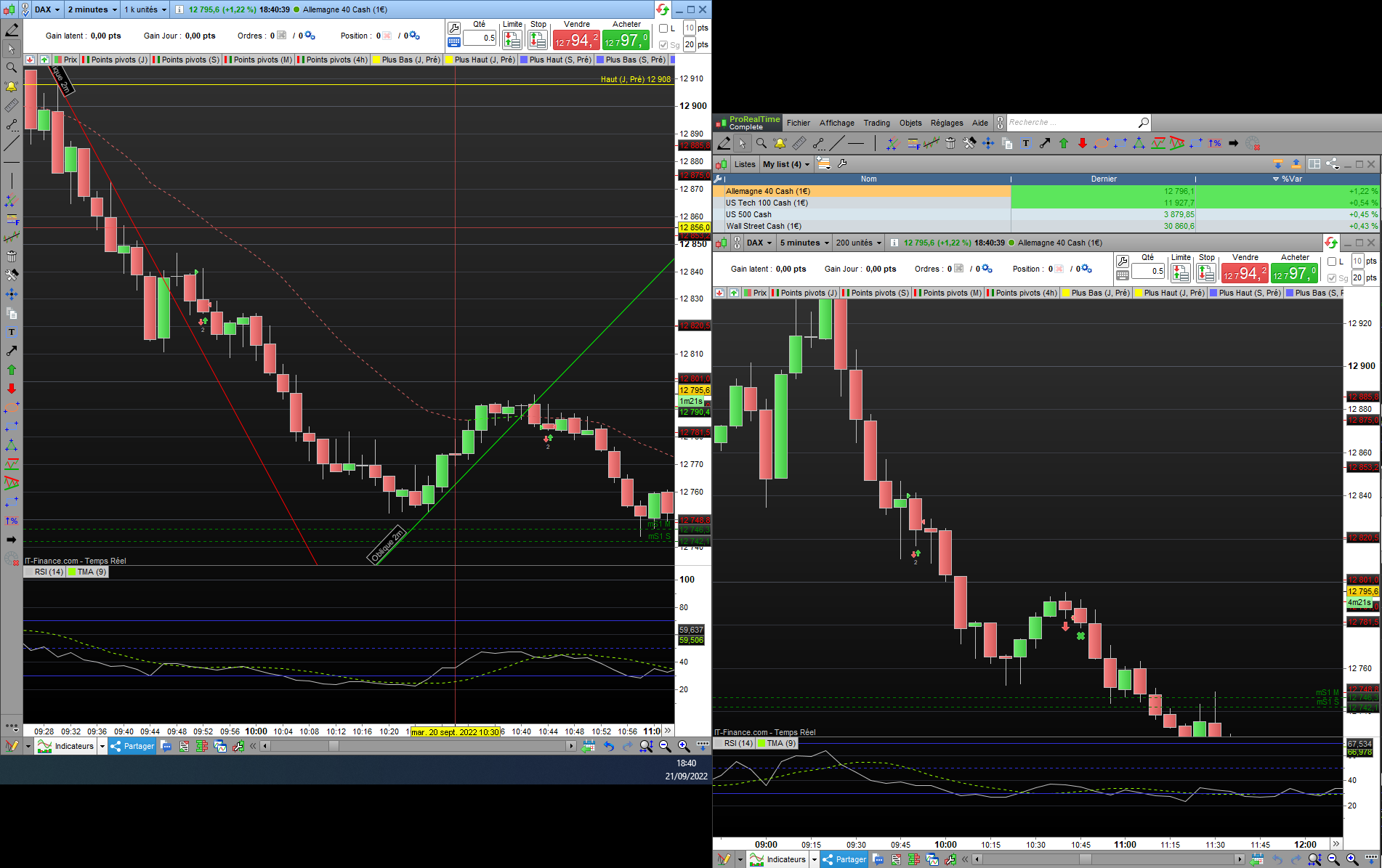The height and width of the screenshot is (868, 1382).
Task: Expand Indicateurs dropdown arrow on 2-minute chart
Action: point(102,746)
